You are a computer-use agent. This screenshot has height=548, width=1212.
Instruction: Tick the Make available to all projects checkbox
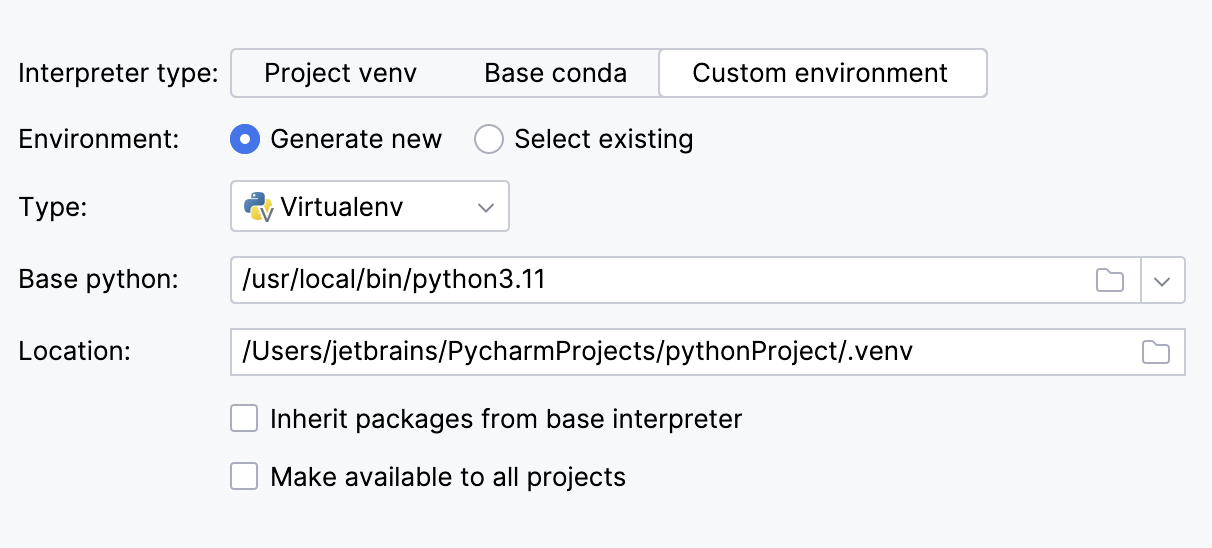[x=245, y=476]
